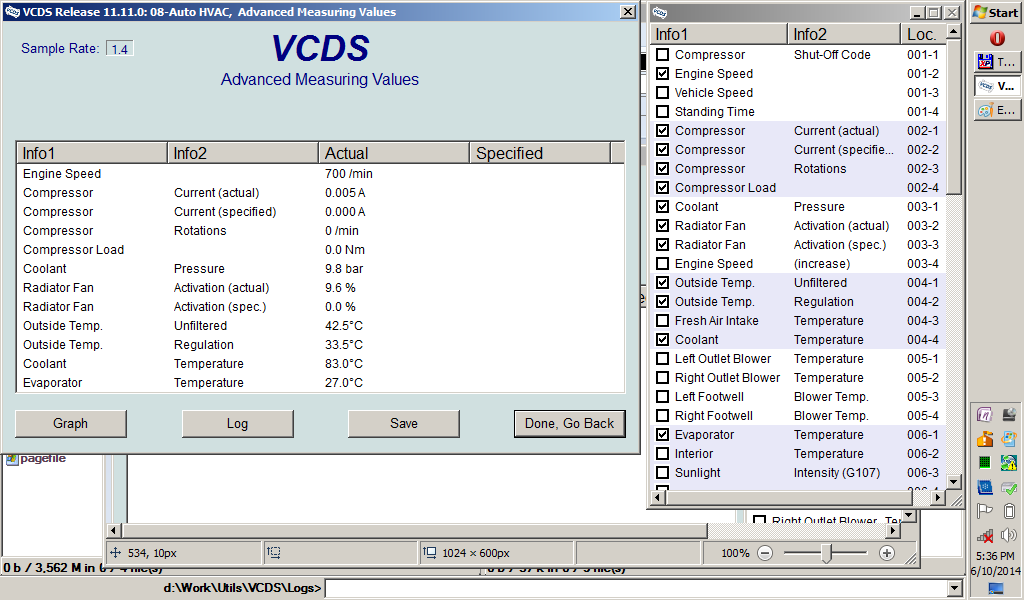Click the blue sync tray icon beside orange icon
Screen dimensions: 1024x600
[1009, 439]
